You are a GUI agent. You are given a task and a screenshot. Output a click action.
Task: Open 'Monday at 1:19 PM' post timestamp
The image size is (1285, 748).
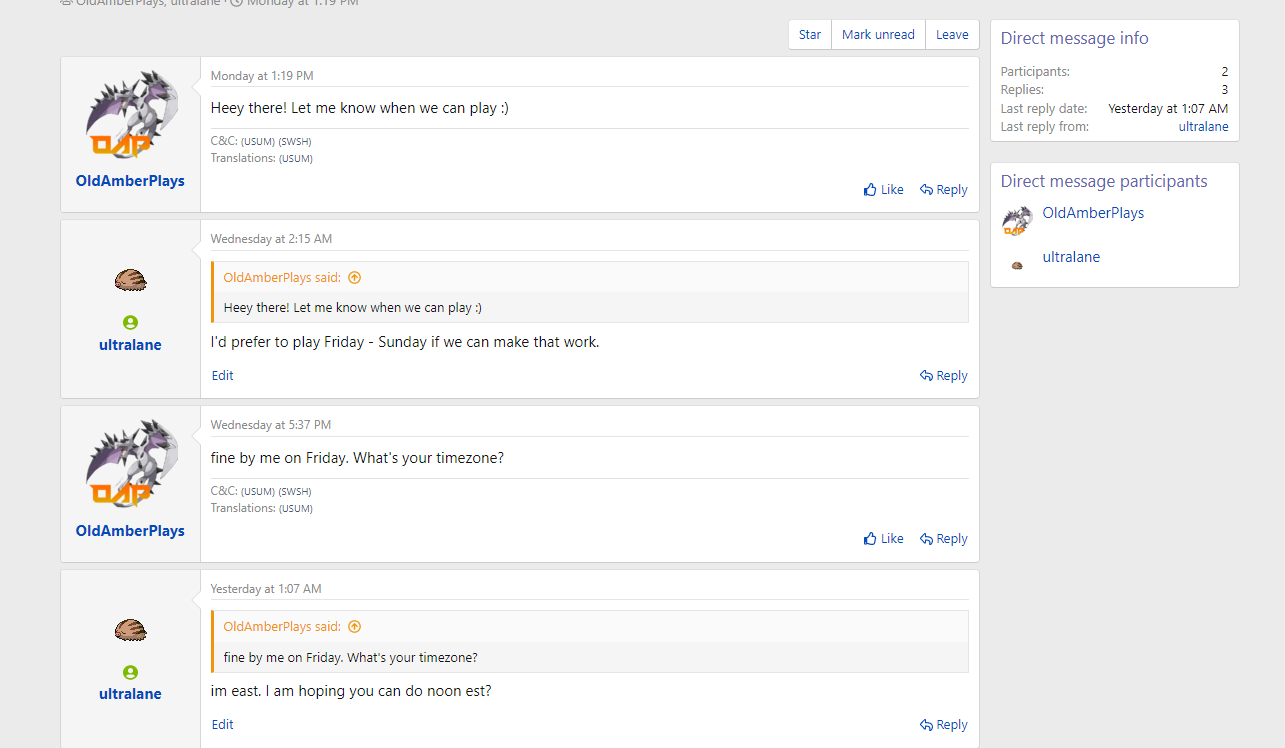[262, 76]
